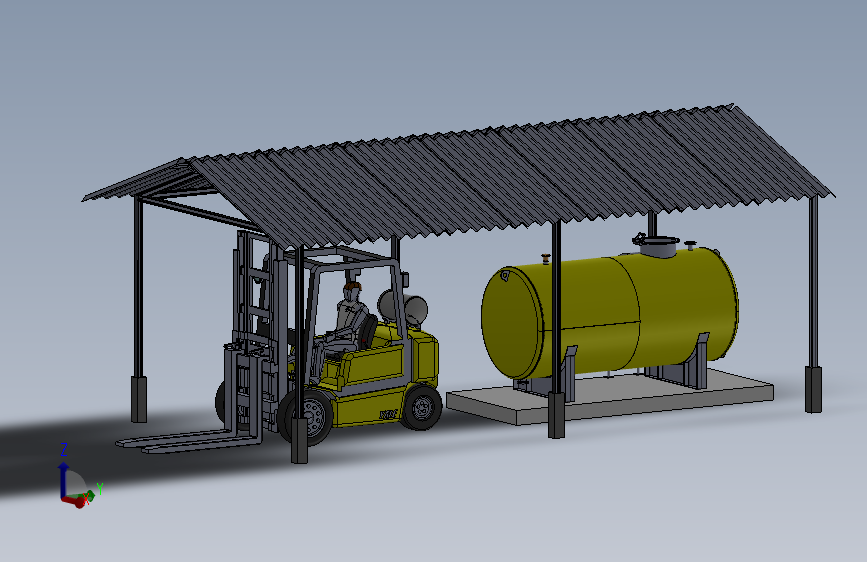This screenshot has width=867, height=562.
Task: Select the forklift's small rear wheel
Action: 421,407
